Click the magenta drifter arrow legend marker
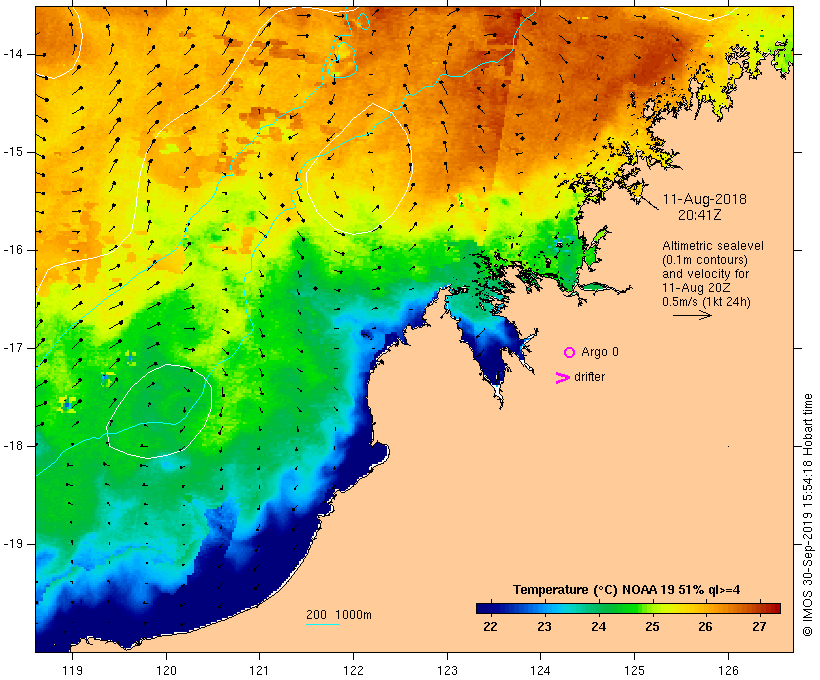This screenshot has height=680, width=820. click(563, 378)
